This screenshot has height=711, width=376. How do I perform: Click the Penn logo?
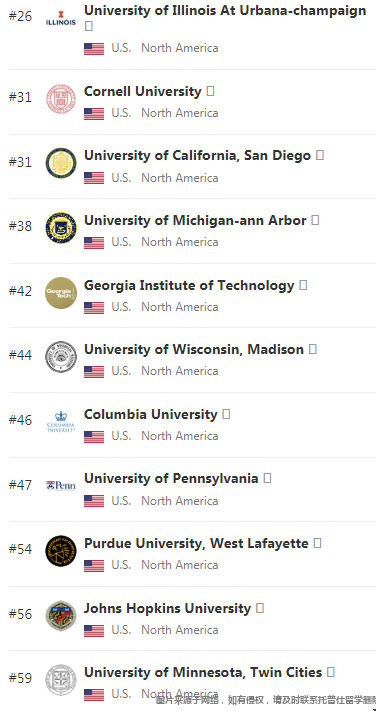click(x=61, y=486)
